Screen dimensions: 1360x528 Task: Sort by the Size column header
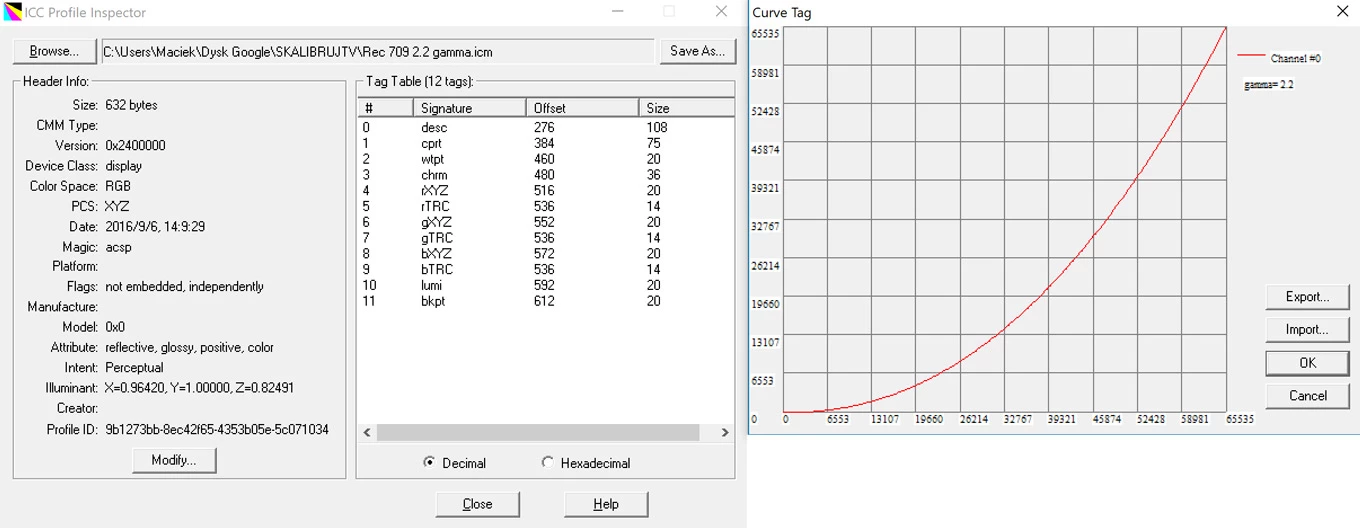click(687, 108)
